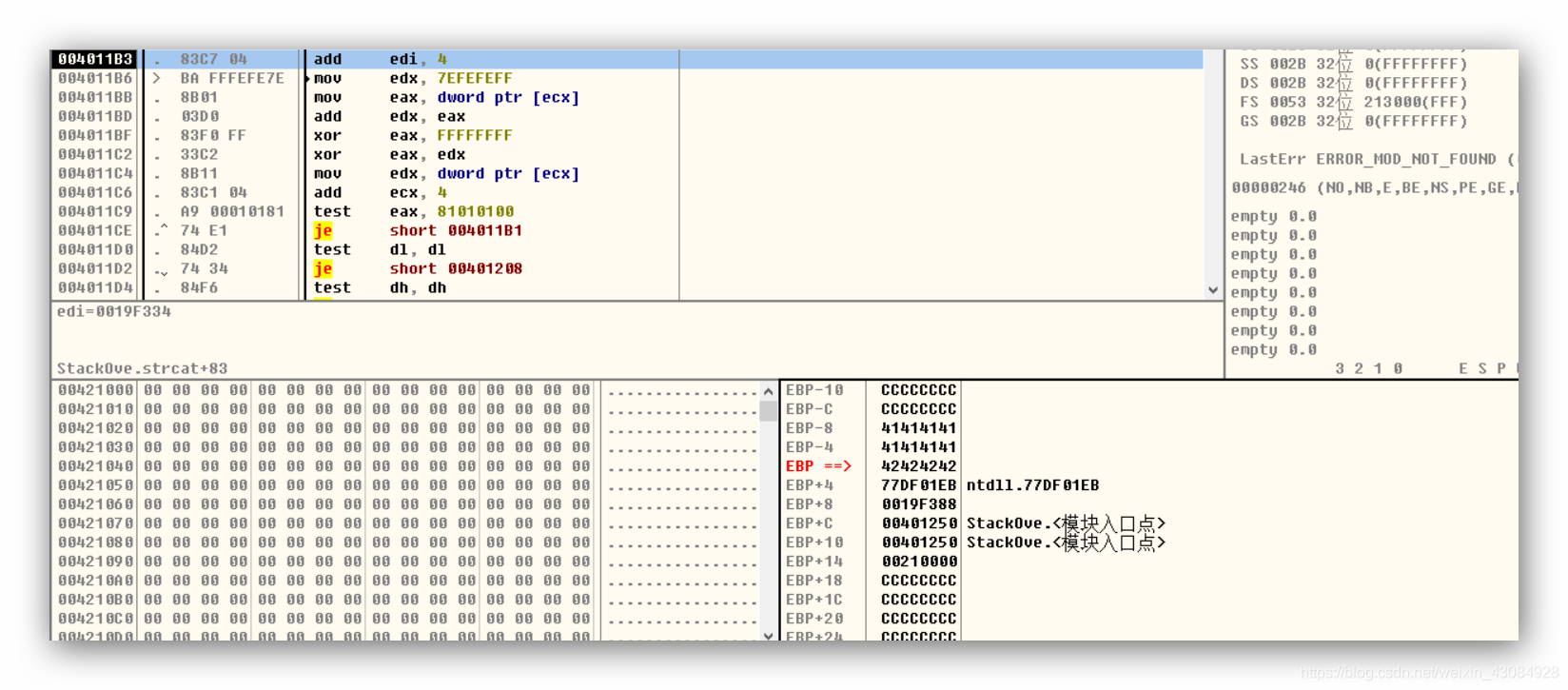
Task: Click the instruction mov edx, 7EFEFEFF
Action: pos(413,78)
